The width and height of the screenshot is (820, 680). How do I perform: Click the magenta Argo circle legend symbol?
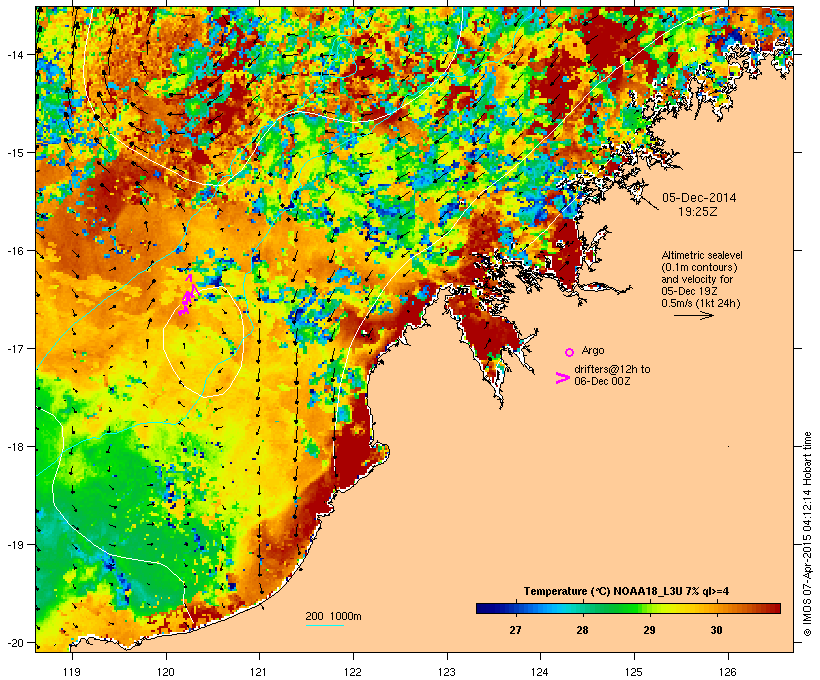pos(570,352)
